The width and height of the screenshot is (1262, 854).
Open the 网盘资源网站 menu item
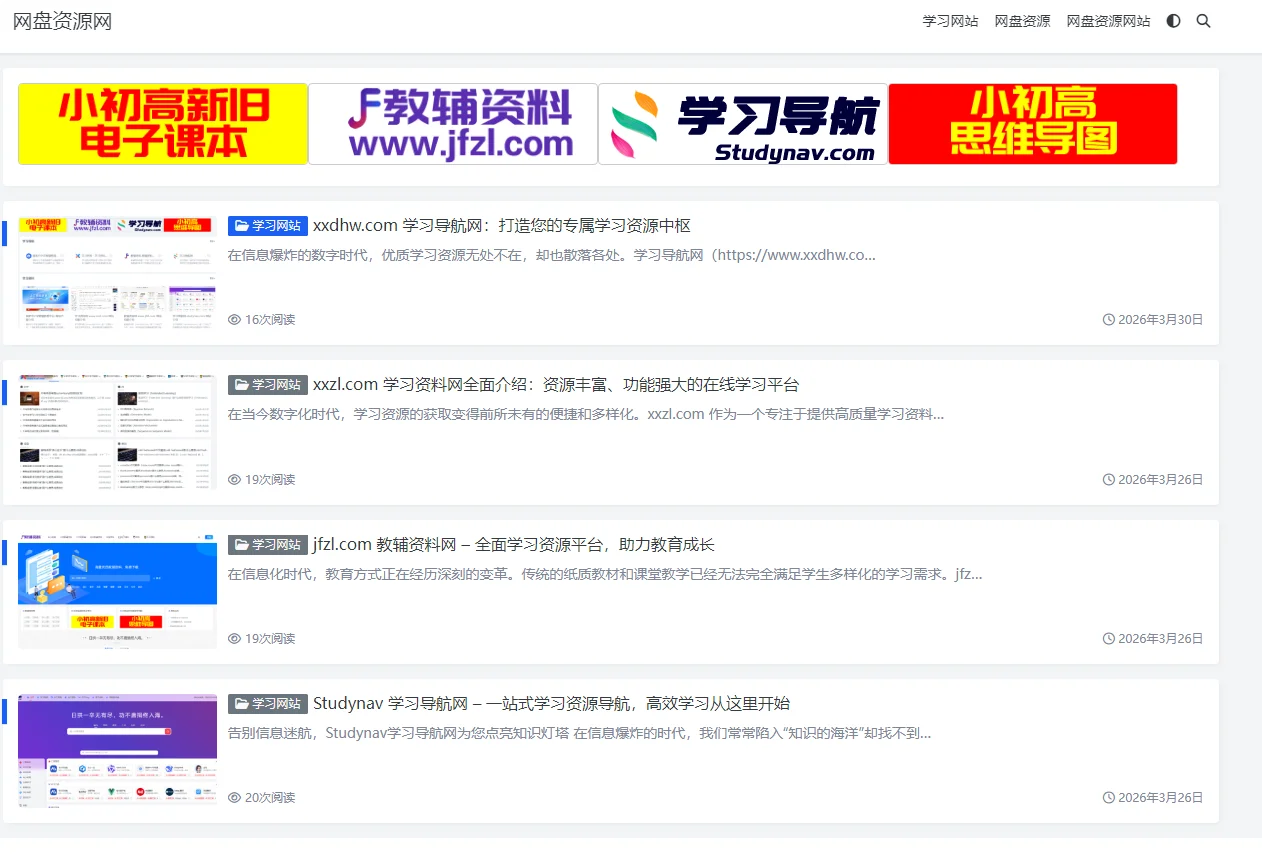point(1108,20)
